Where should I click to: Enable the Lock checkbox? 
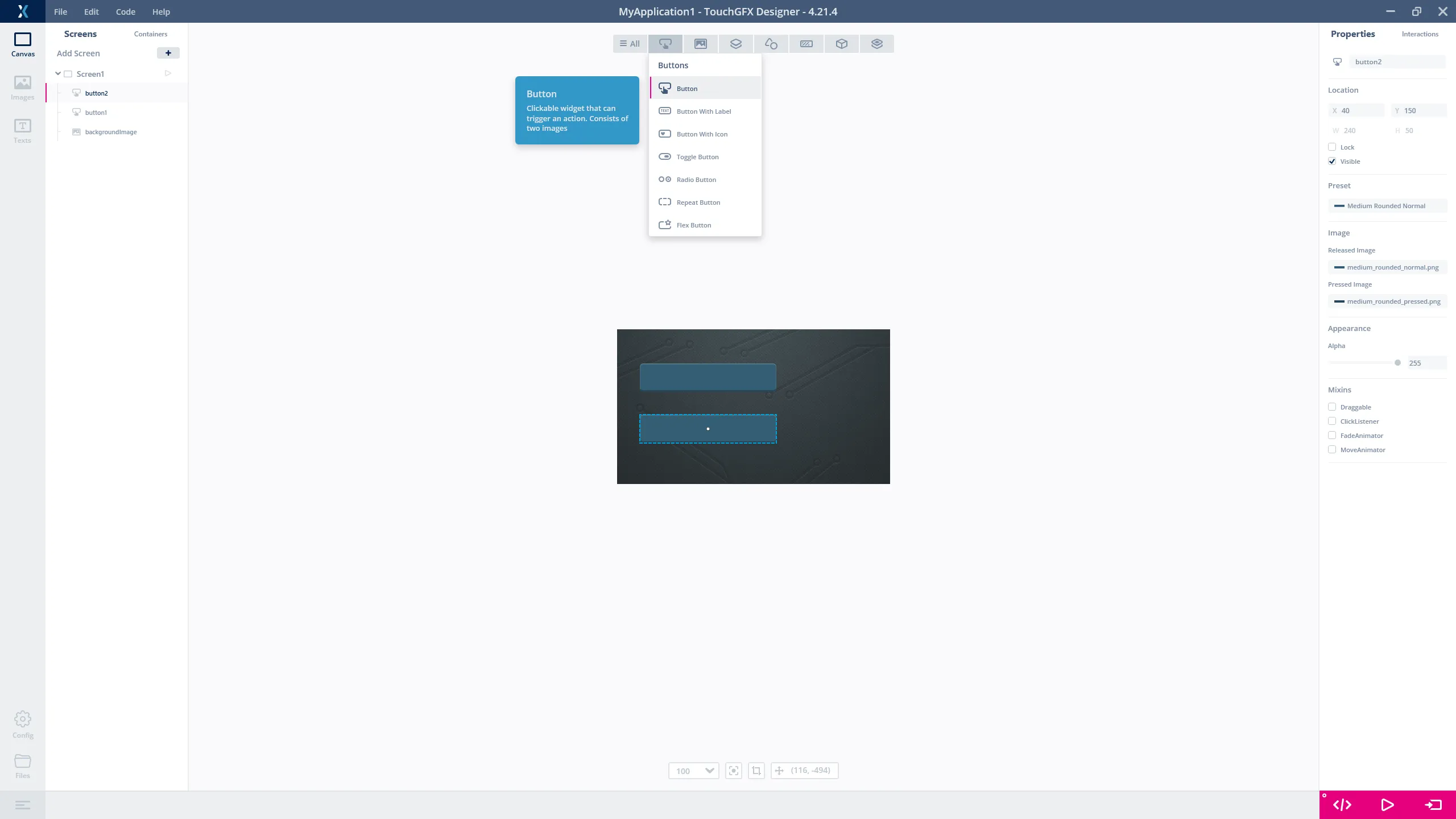[1332, 147]
